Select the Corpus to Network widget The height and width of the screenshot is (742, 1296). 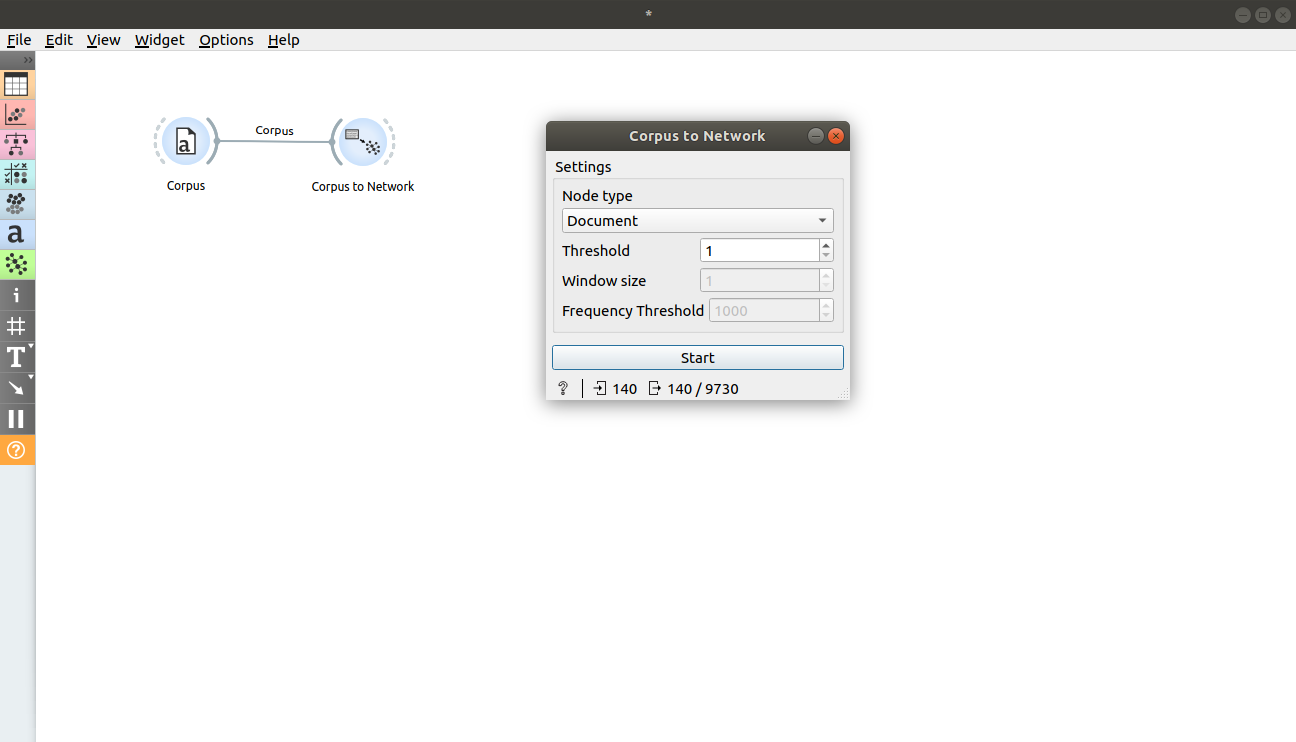tap(362, 143)
